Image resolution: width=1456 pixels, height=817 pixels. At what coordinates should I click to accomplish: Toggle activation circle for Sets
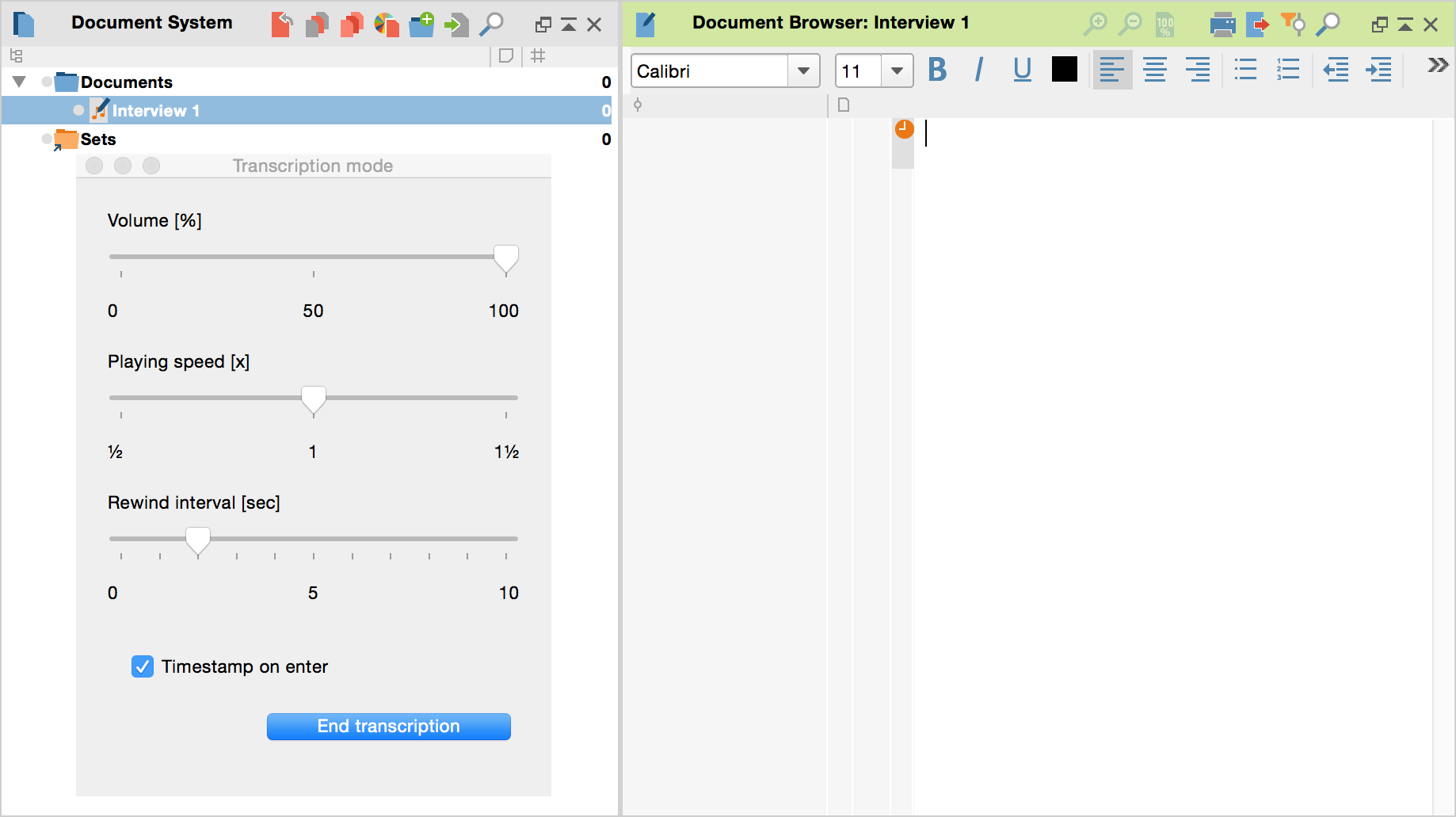47,139
